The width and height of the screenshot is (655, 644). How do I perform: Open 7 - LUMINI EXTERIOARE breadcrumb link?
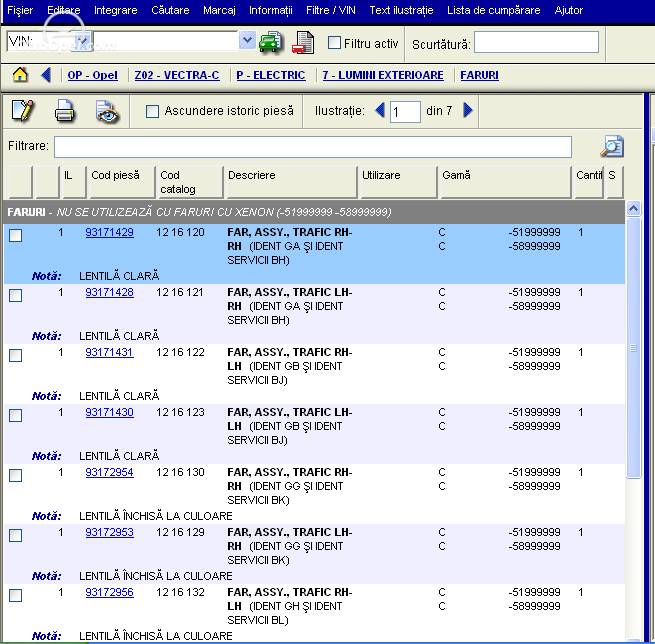pyautogui.click(x=383, y=75)
